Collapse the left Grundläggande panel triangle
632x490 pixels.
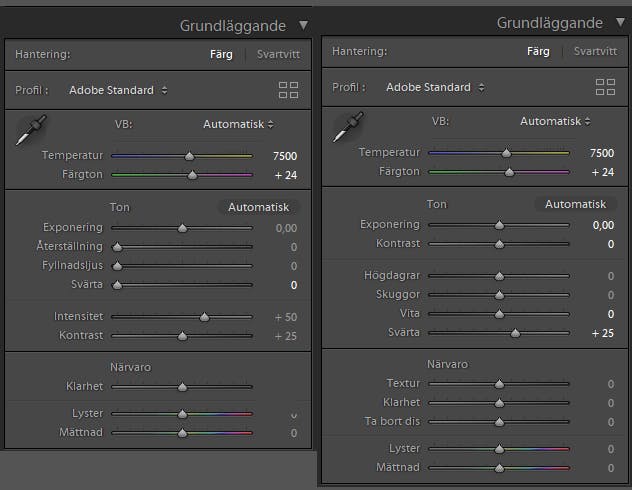tap(304, 26)
